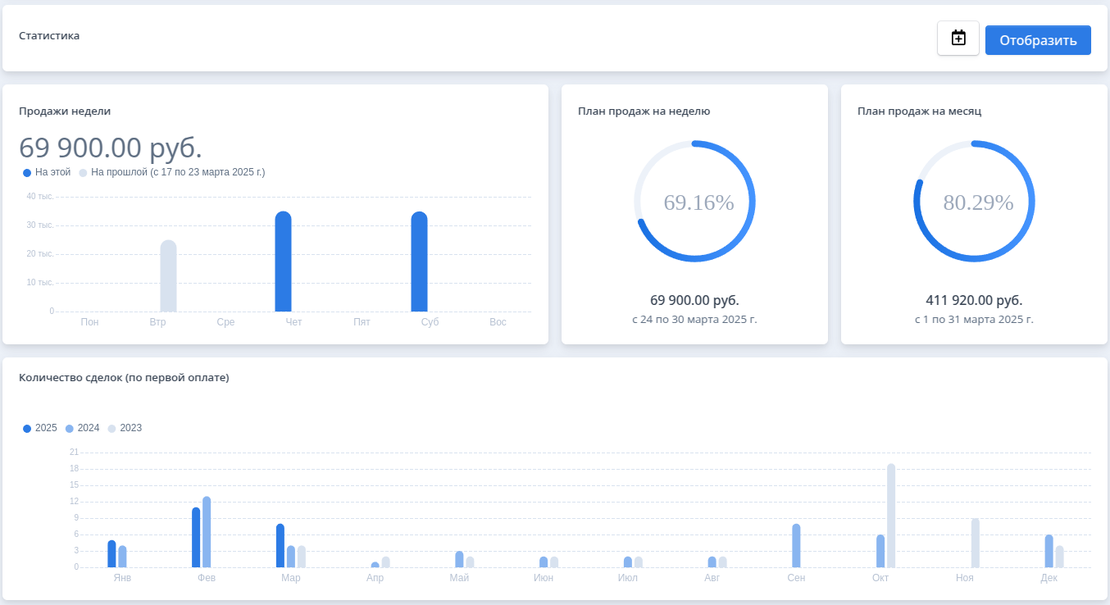Click the November 2023 deals bar

click(x=975, y=543)
